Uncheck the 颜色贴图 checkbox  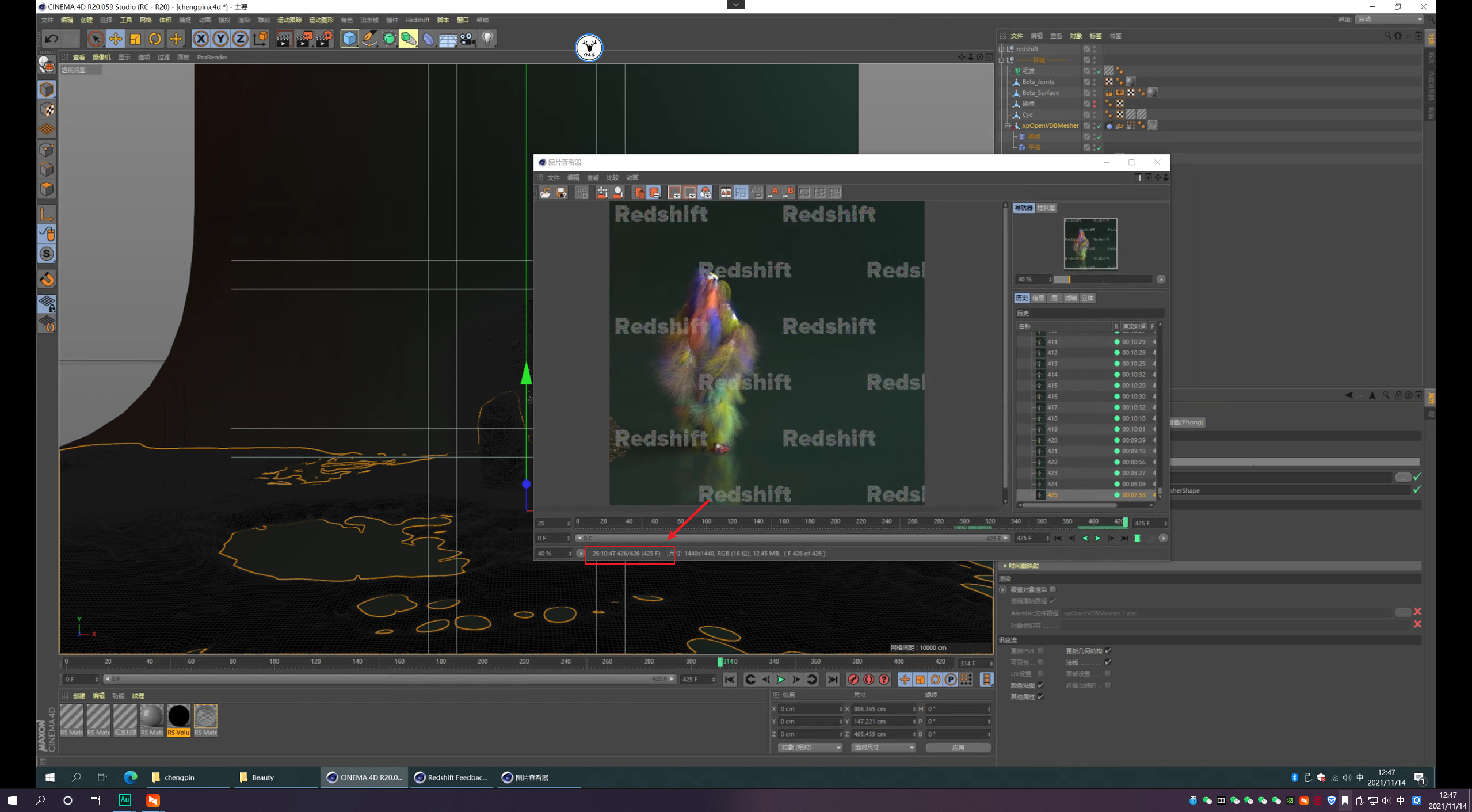click(1040, 685)
